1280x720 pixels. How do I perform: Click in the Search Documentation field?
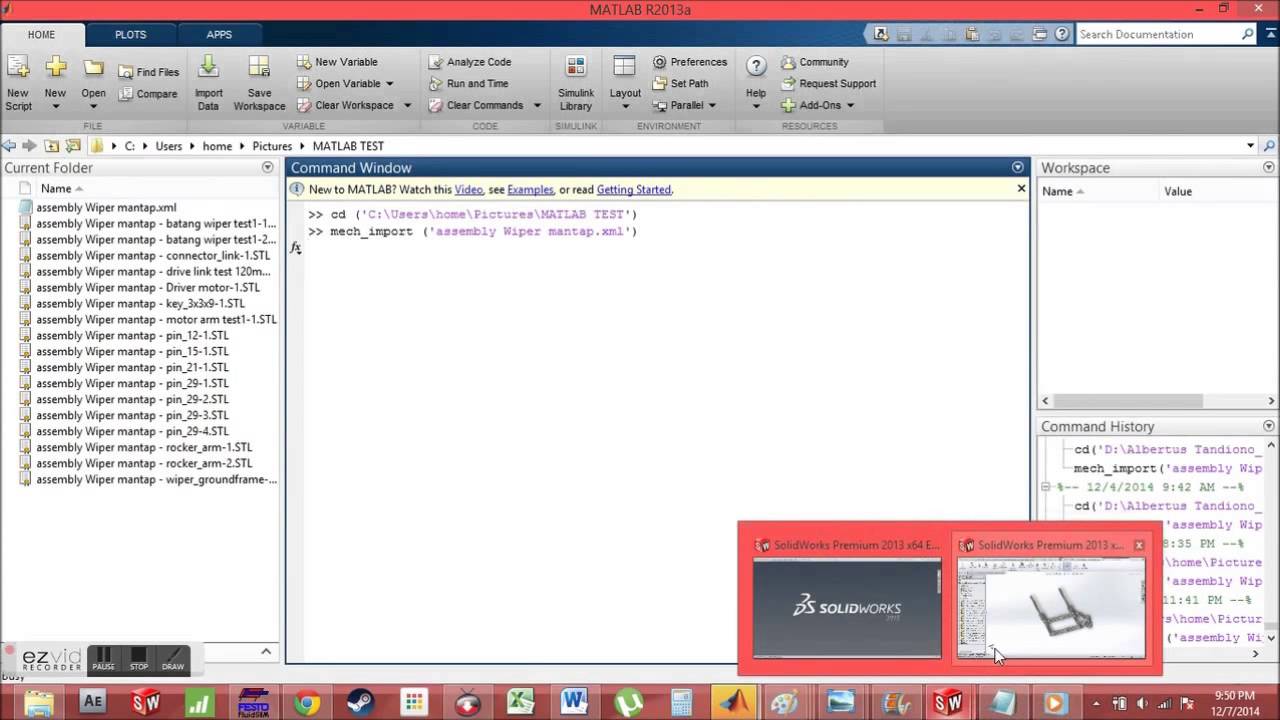tap(1158, 34)
